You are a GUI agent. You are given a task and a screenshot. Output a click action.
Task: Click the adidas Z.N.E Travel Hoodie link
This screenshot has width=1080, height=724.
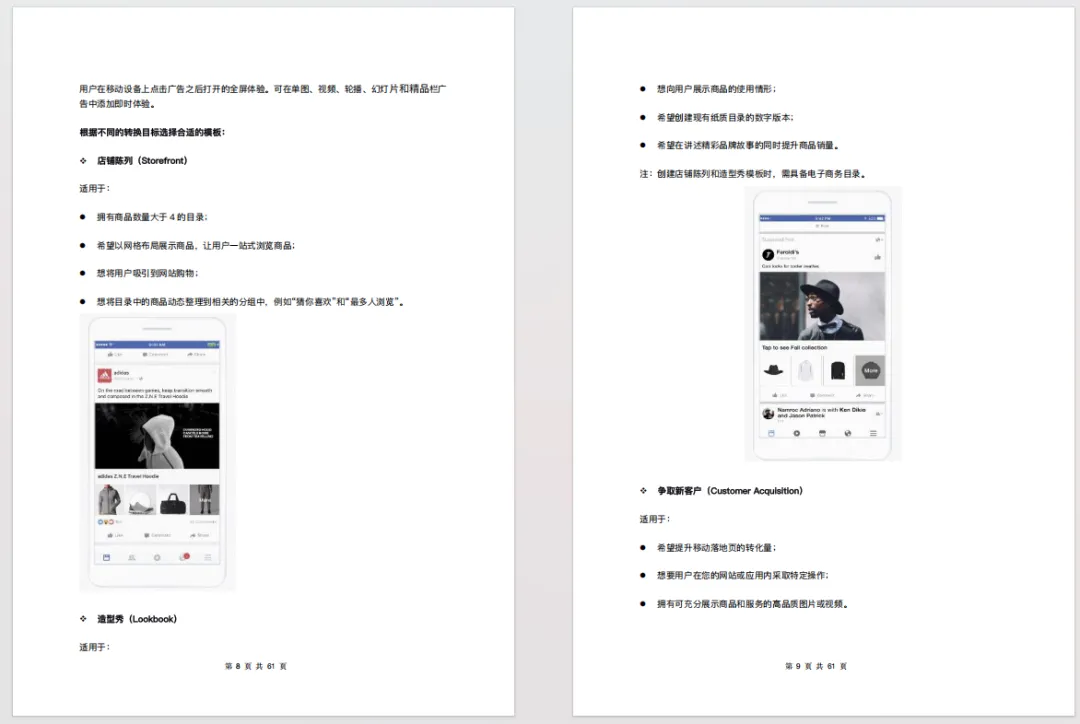click(x=128, y=475)
